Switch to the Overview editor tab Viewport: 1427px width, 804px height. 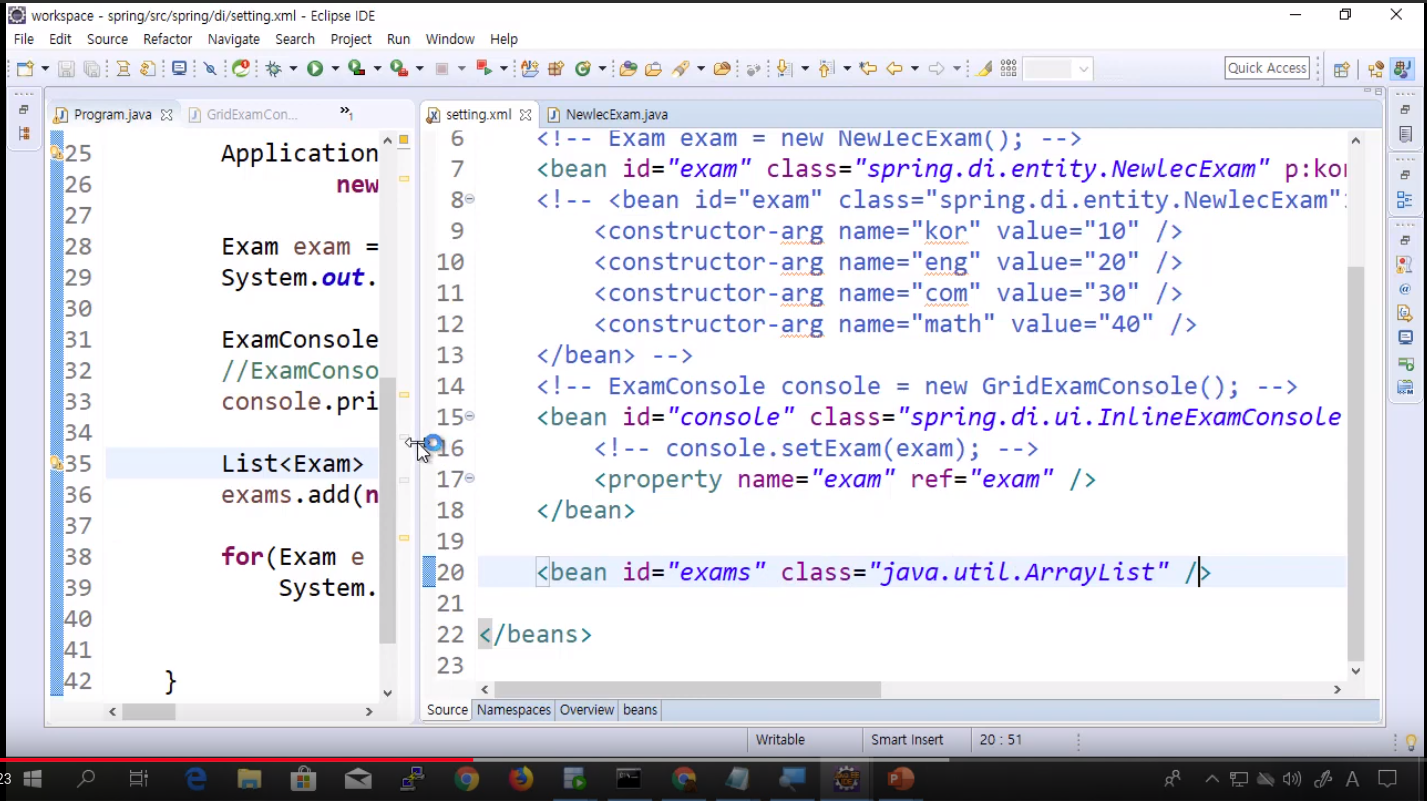587,710
